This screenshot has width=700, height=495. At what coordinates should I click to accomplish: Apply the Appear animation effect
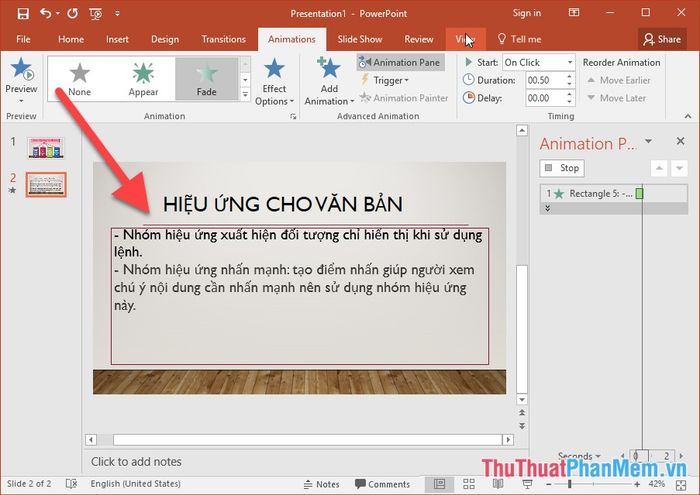coord(143,79)
